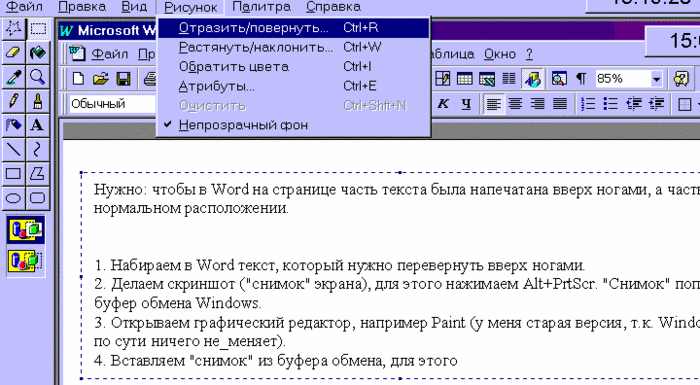Toggle Word's align left button
The image size is (700, 385).
point(493,104)
